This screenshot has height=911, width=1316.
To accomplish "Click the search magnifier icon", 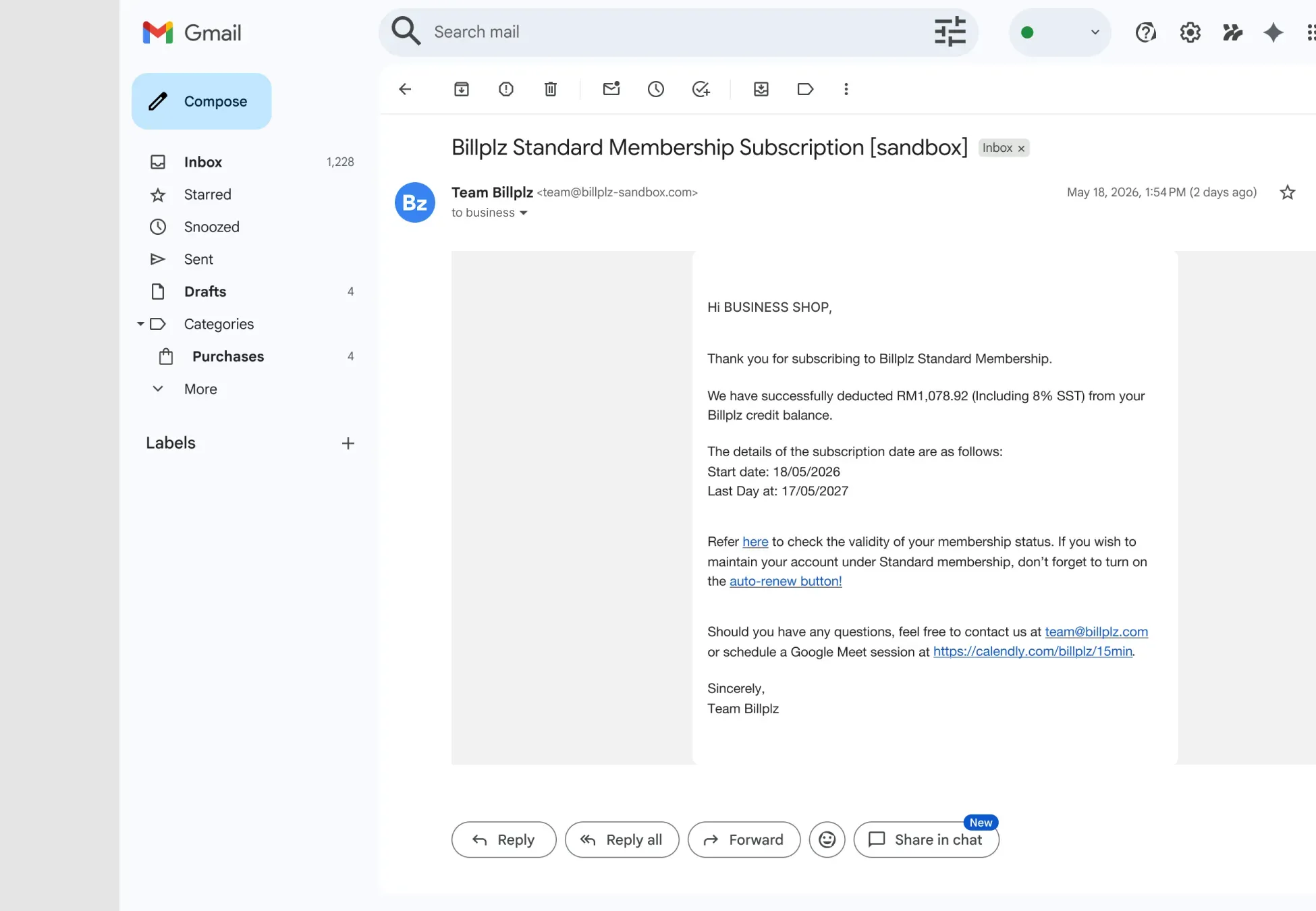I will click(406, 32).
